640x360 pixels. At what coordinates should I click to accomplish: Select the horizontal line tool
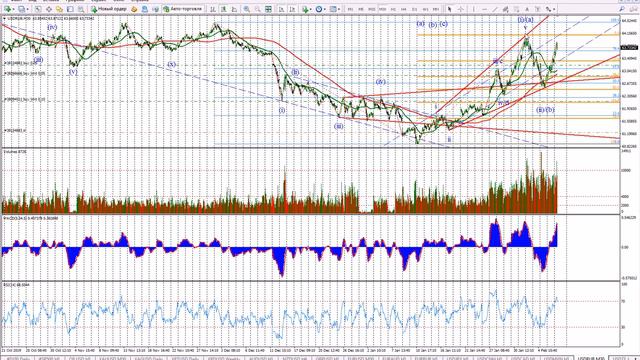[484, 9]
